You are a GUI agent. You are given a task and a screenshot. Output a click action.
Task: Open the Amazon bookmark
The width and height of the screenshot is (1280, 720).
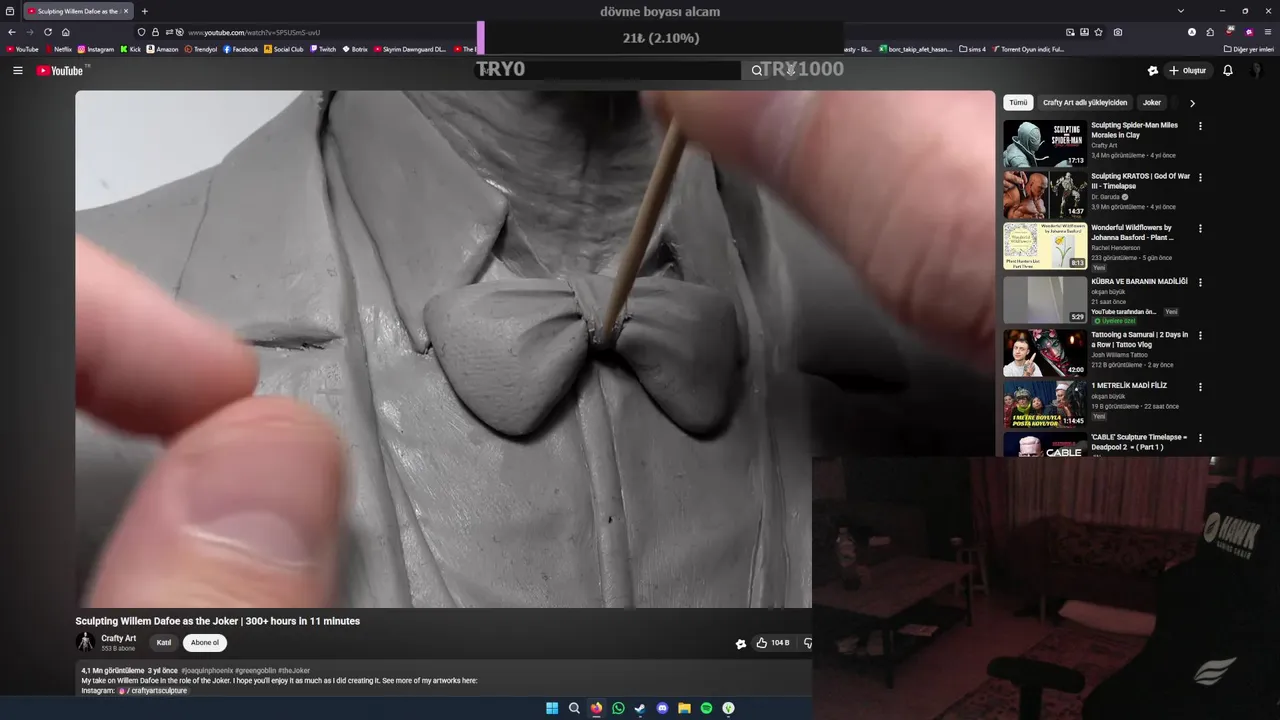click(162, 49)
